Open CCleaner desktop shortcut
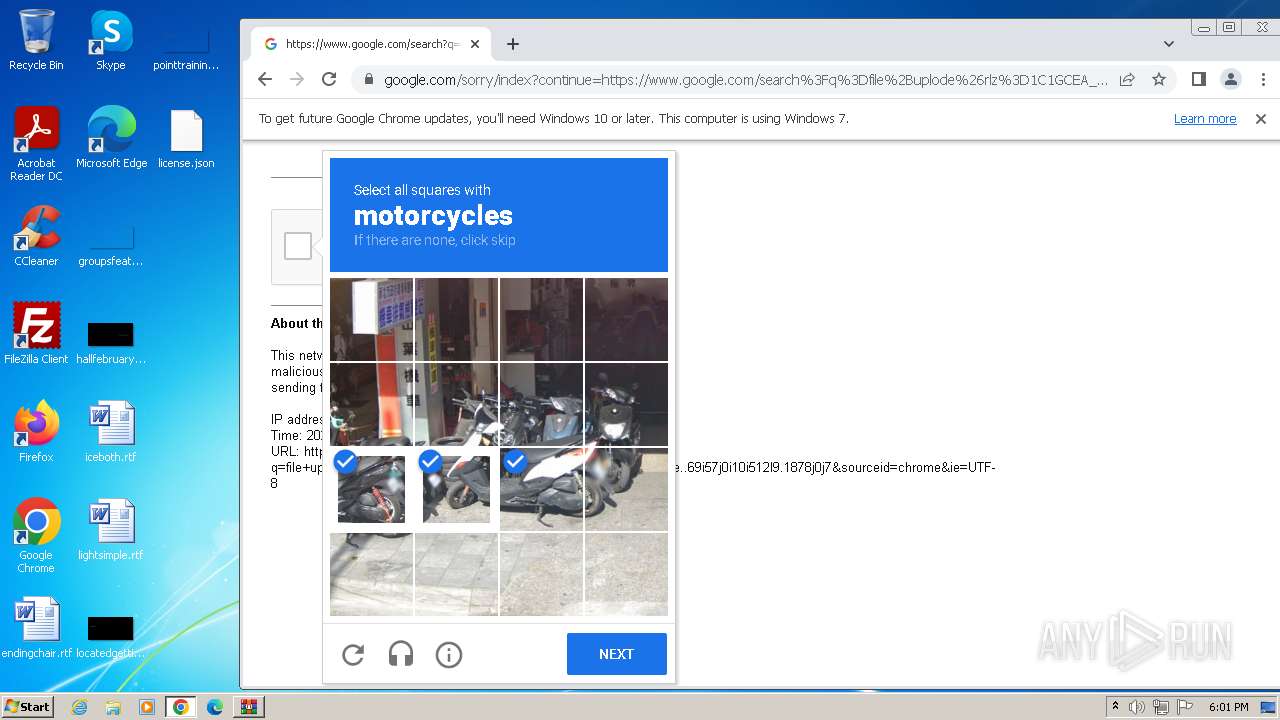 pyautogui.click(x=36, y=236)
